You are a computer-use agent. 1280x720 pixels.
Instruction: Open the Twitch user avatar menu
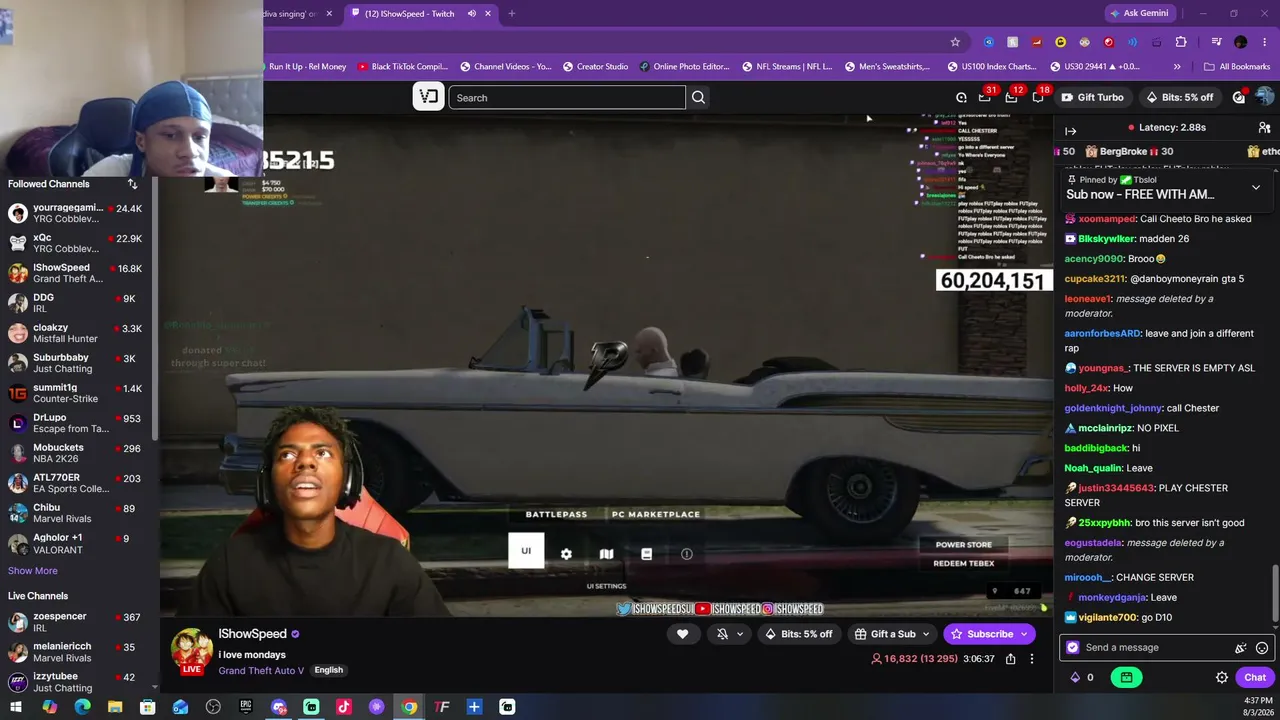(1265, 97)
